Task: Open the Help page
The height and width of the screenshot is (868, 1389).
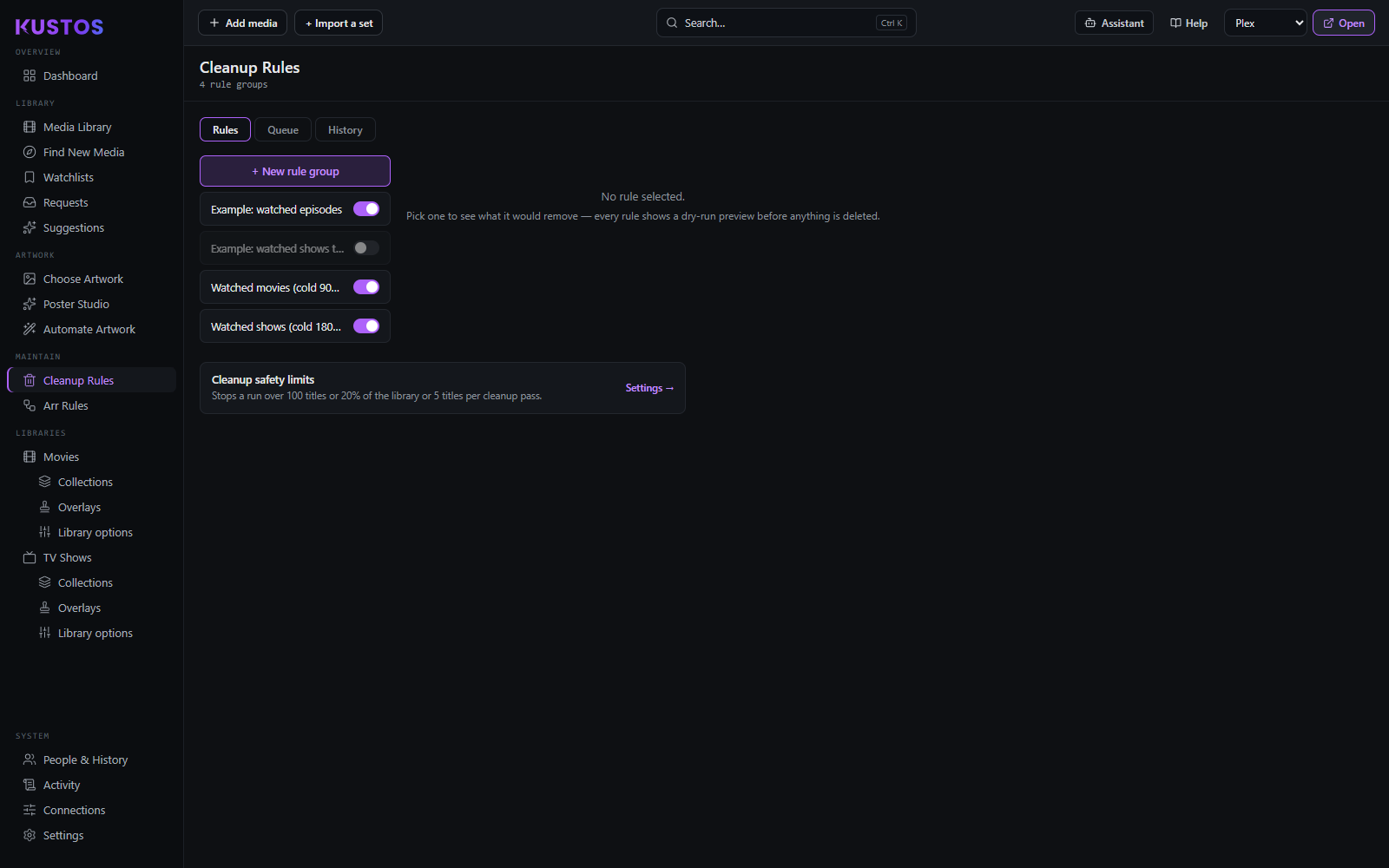Action: click(x=1188, y=23)
